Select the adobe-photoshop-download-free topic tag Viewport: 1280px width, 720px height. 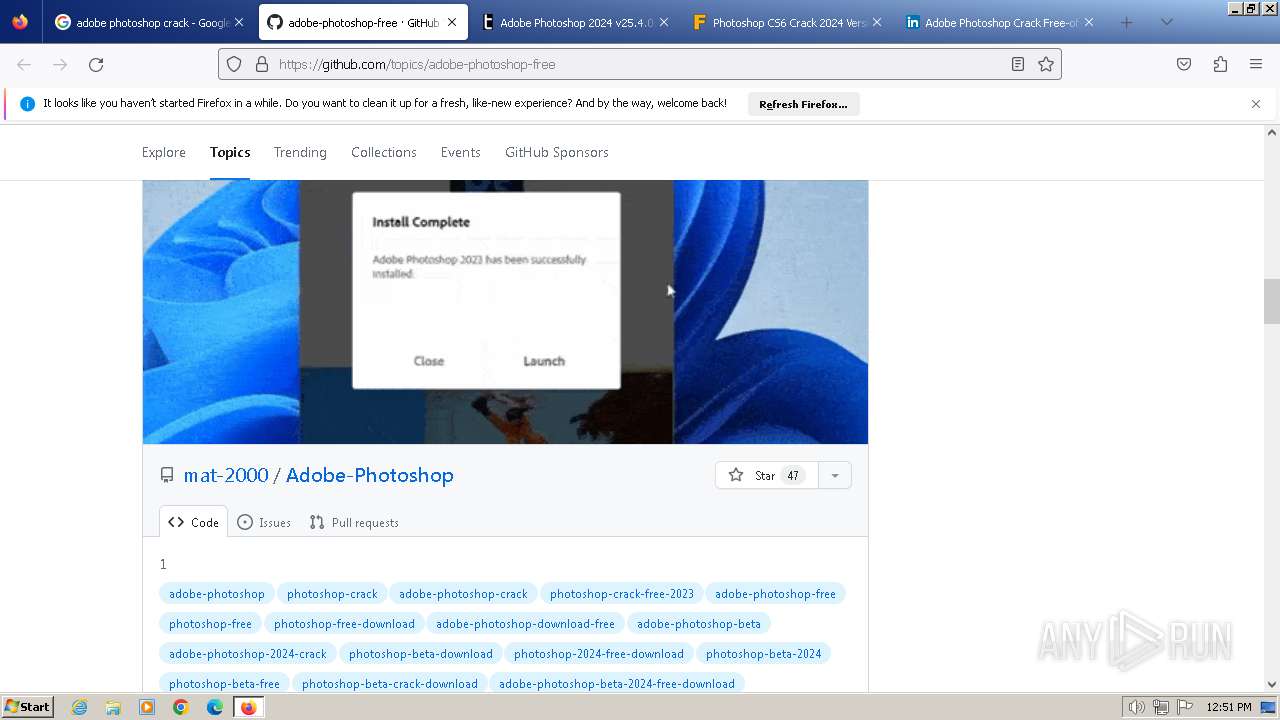(x=525, y=624)
